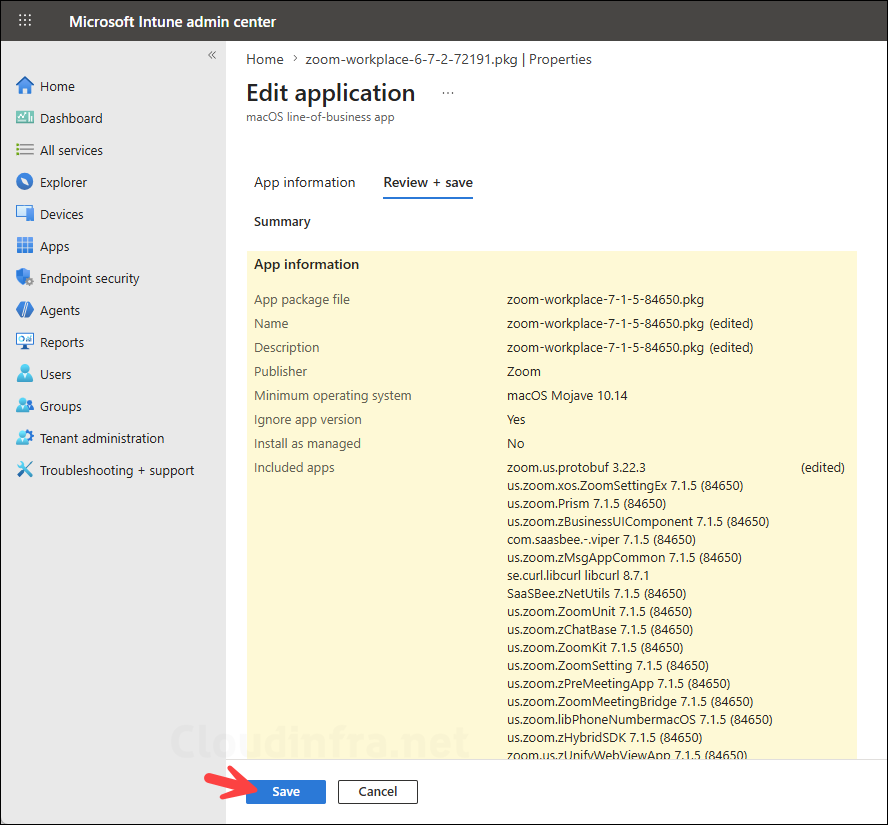Click the All services list icon

(x=25, y=150)
